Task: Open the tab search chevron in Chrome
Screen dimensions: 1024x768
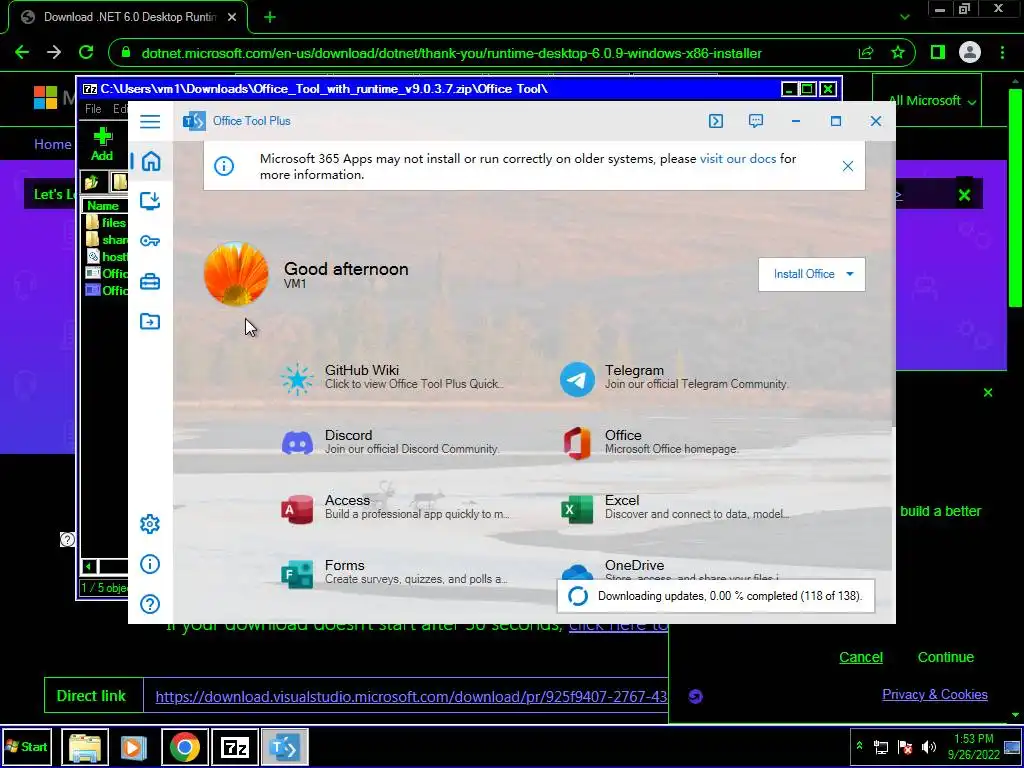Action: pos(904,17)
